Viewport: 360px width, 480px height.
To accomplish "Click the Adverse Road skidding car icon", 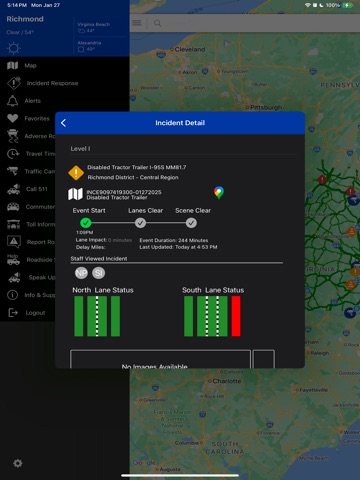I will coord(13,136).
